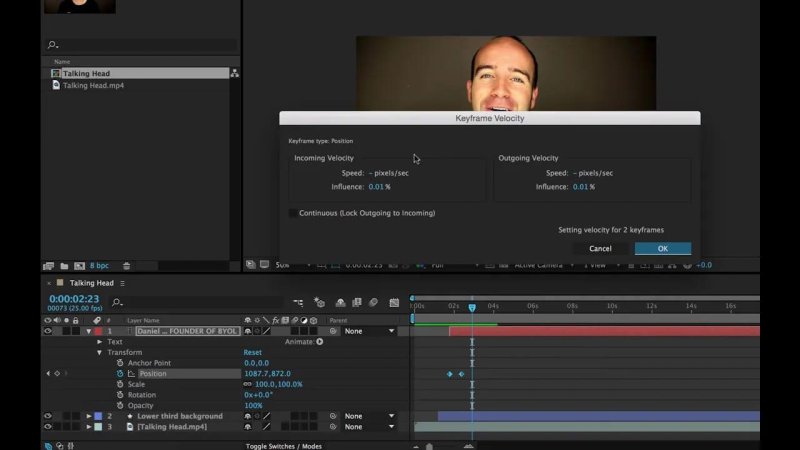Image resolution: width=800 pixels, height=450 pixels.
Task: Click the Always Preview This View icon
Action: click(251, 265)
